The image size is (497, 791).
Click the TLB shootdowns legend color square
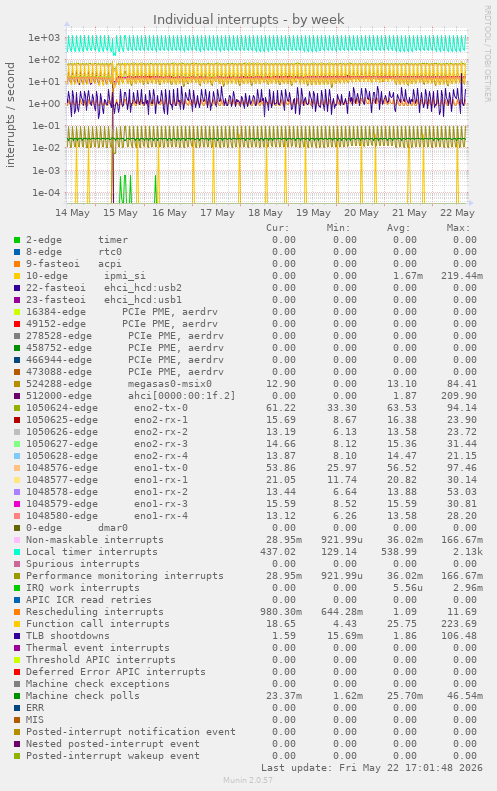coord(17,636)
